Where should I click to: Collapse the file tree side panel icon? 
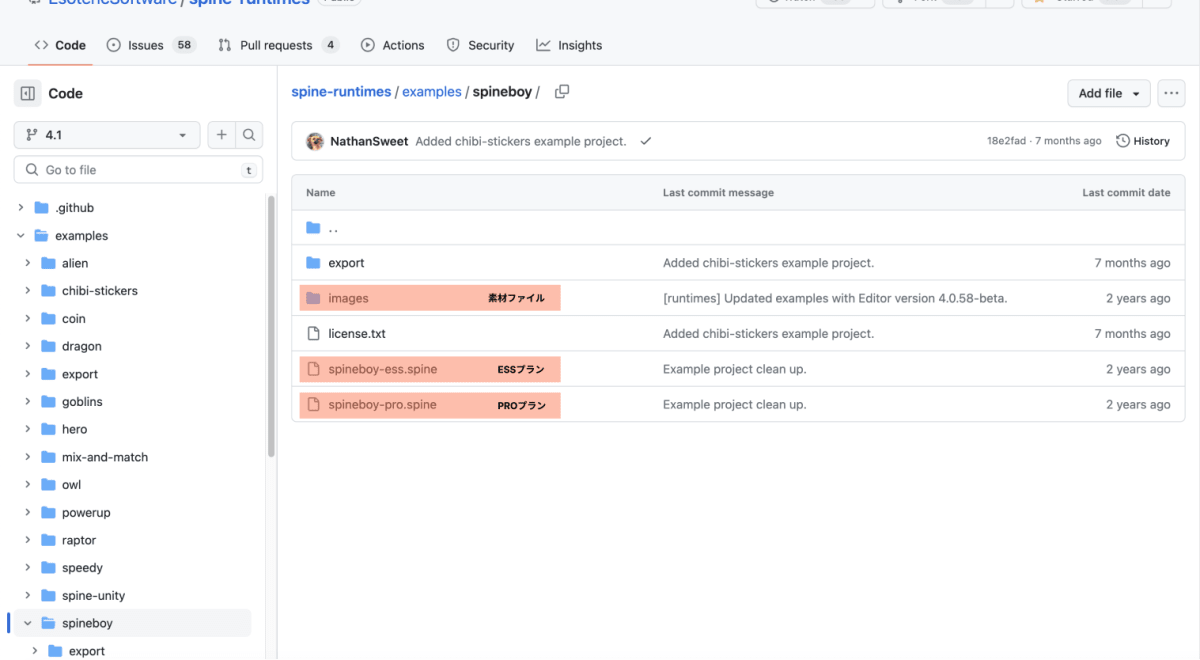pyautogui.click(x=28, y=93)
